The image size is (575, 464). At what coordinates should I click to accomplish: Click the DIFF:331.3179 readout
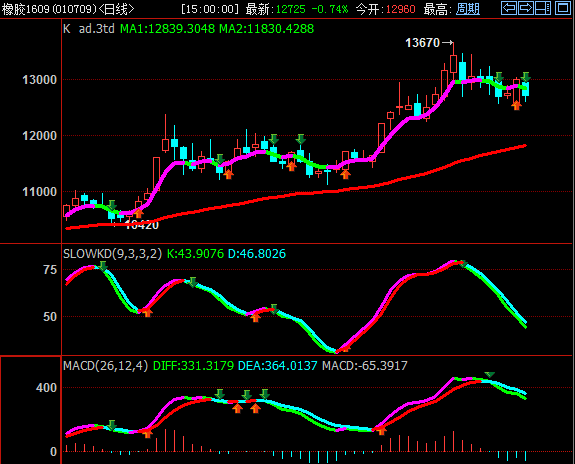point(193,365)
